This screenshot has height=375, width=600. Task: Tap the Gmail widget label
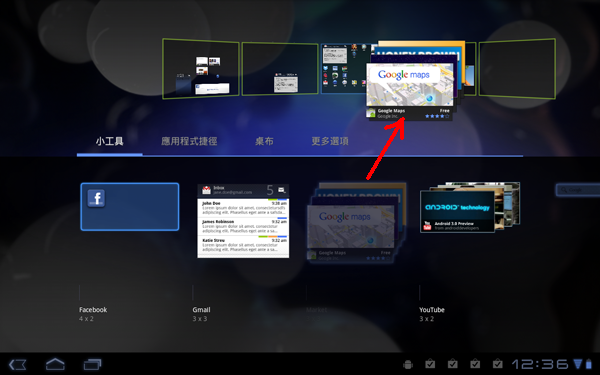tap(201, 310)
